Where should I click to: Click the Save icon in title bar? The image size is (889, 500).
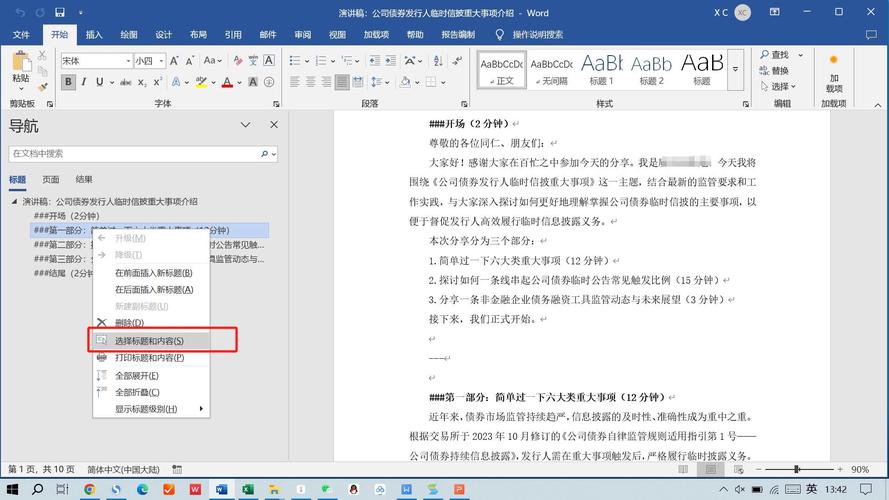point(60,12)
